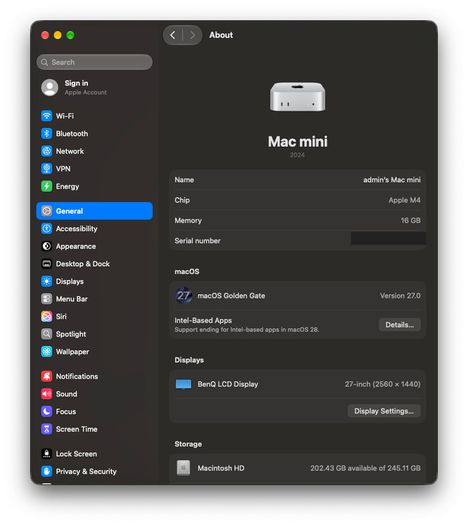Click the Spotlight magnifier icon

click(x=47, y=334)
